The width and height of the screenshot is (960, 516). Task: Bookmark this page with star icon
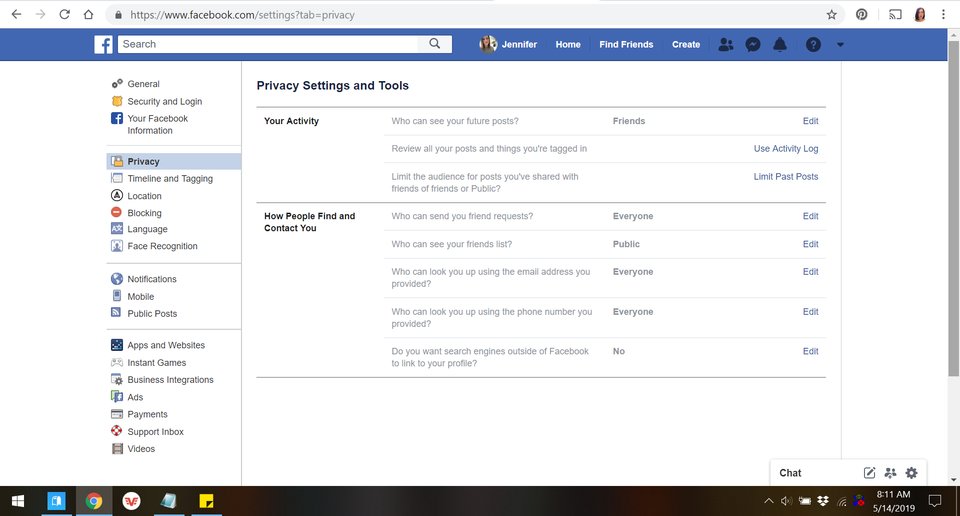click(x=831, y=15)
